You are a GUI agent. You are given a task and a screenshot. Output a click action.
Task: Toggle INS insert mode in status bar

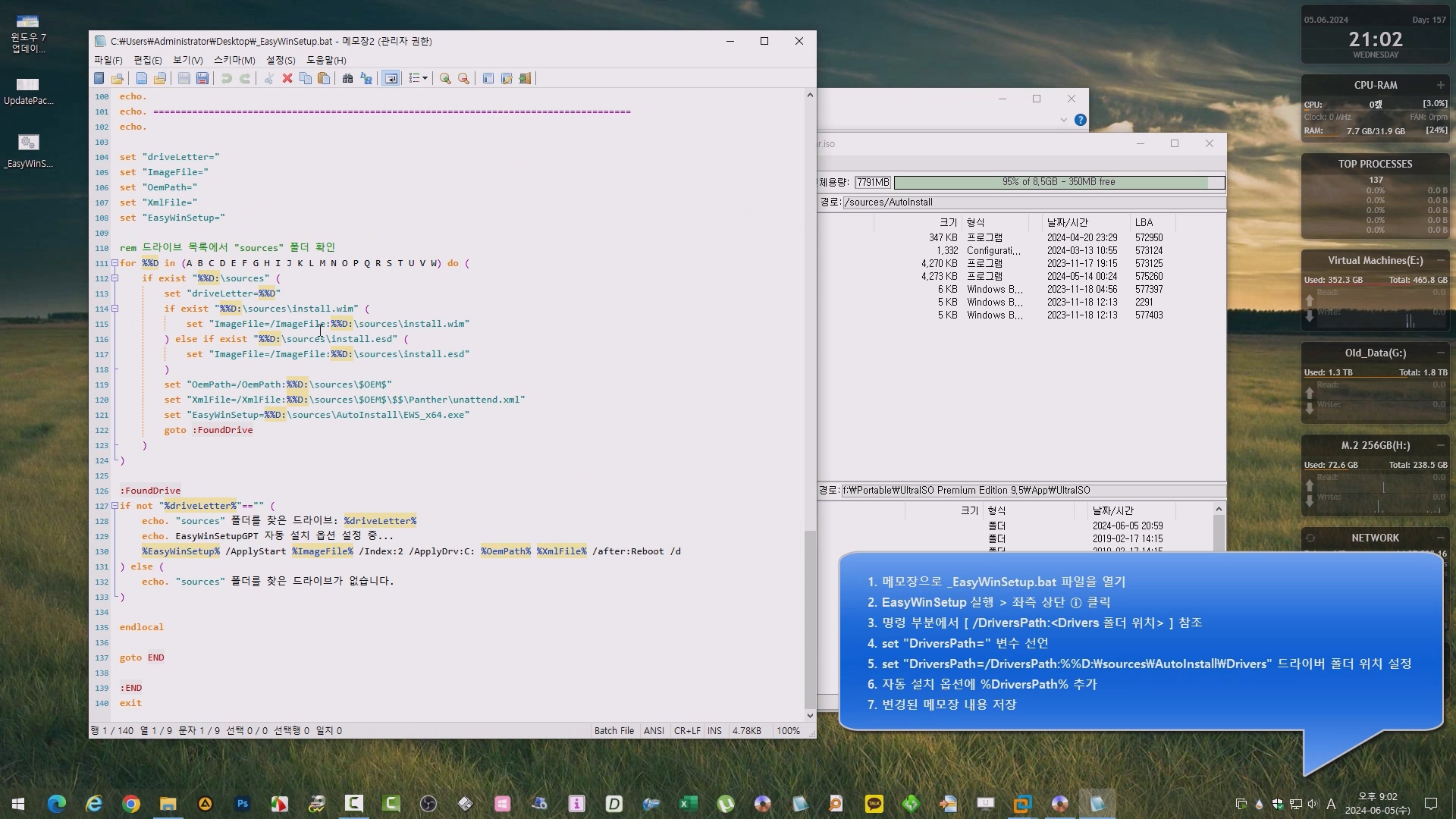714,731
